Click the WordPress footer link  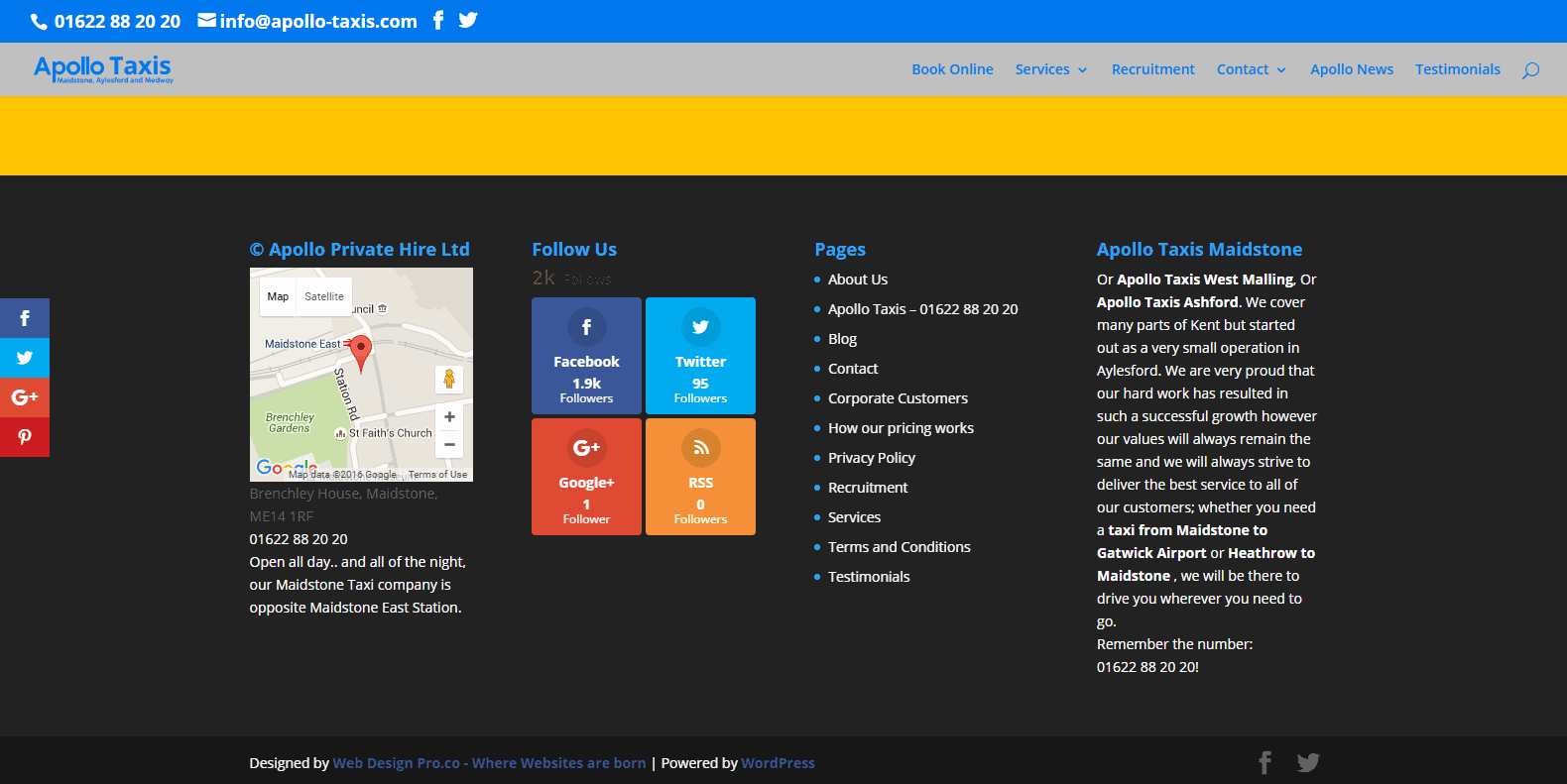778,763
